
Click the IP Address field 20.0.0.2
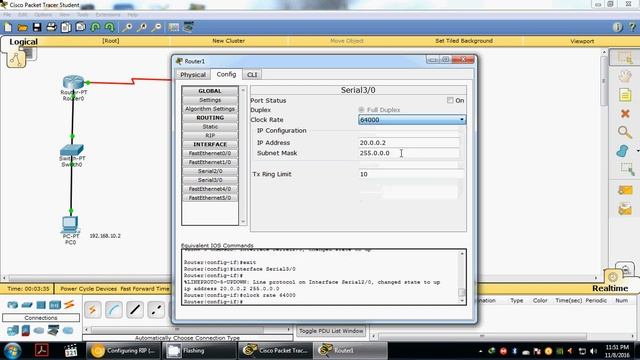click(x=409, y=142)
